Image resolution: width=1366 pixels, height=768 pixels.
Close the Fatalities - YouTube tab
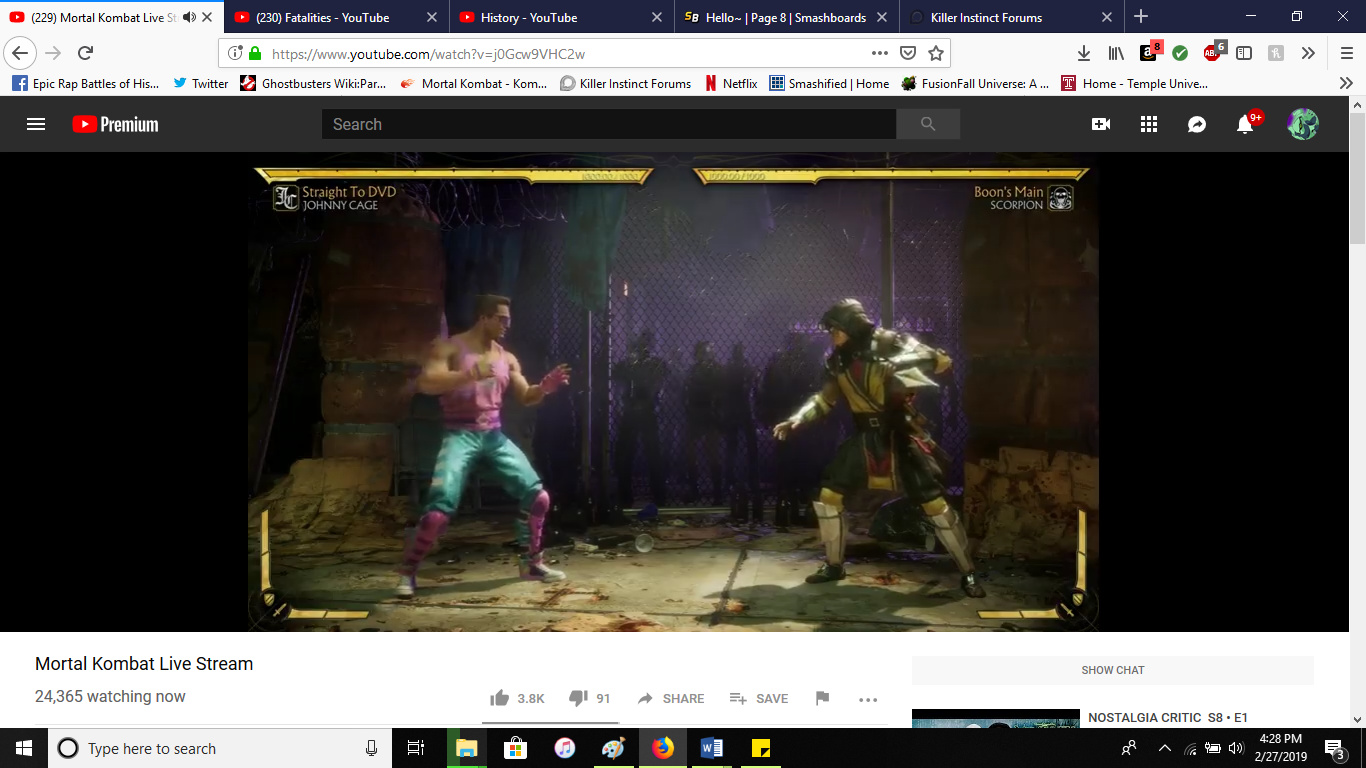433,17
